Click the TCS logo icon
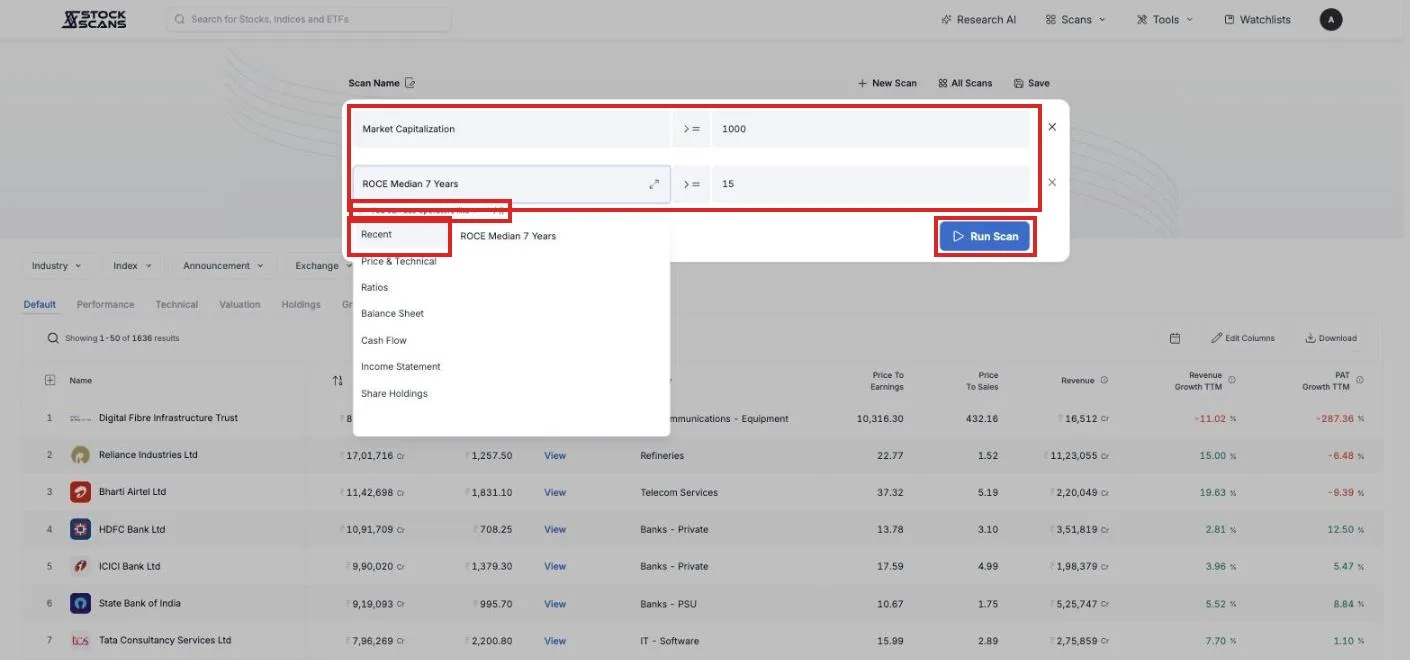 [80, 641]
